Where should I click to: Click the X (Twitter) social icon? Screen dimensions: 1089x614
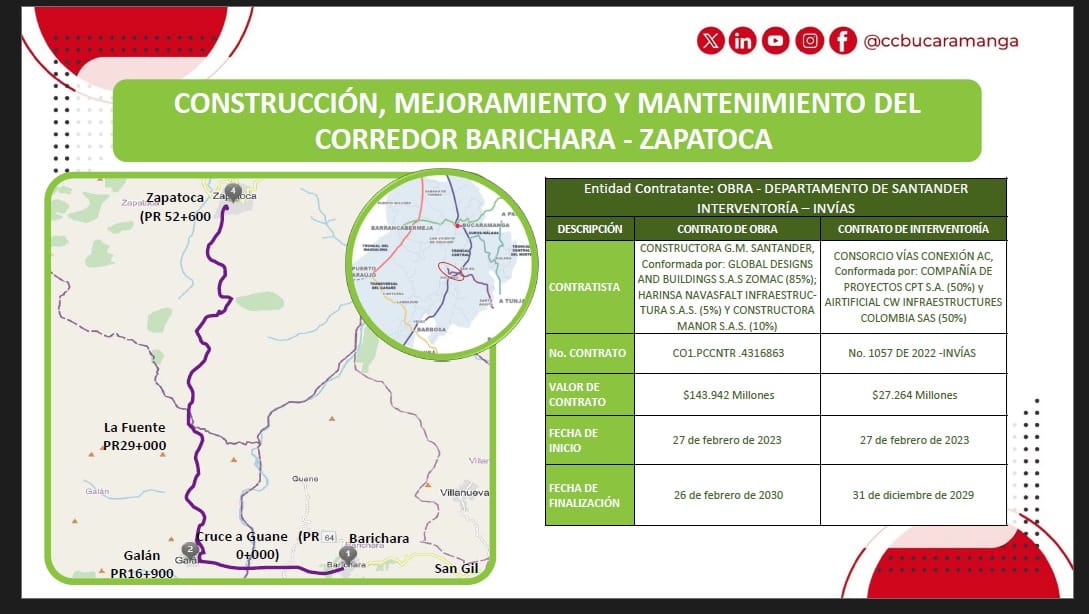(711, 41)
